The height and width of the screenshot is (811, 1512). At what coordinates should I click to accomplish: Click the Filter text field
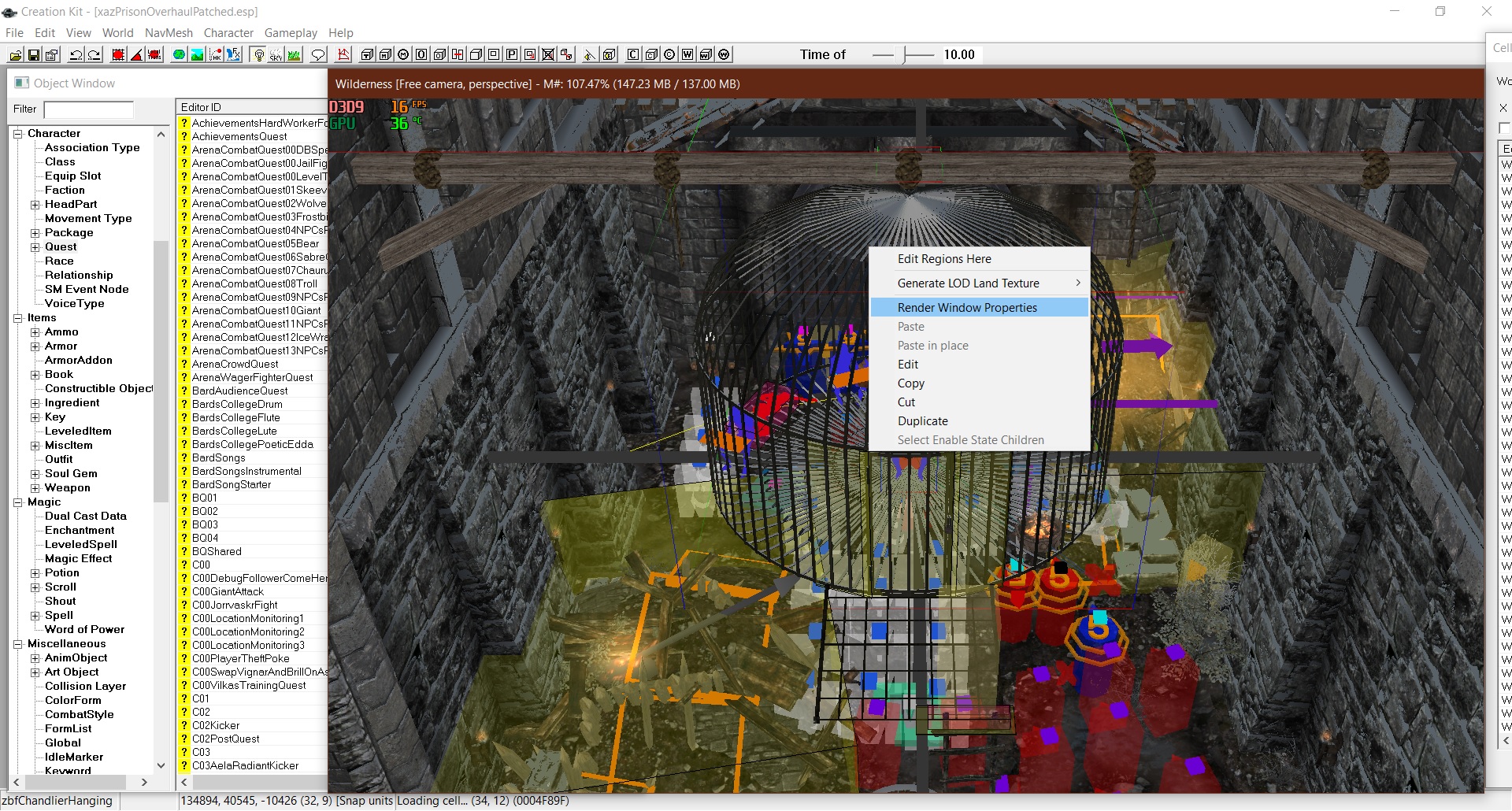point(88,109)
